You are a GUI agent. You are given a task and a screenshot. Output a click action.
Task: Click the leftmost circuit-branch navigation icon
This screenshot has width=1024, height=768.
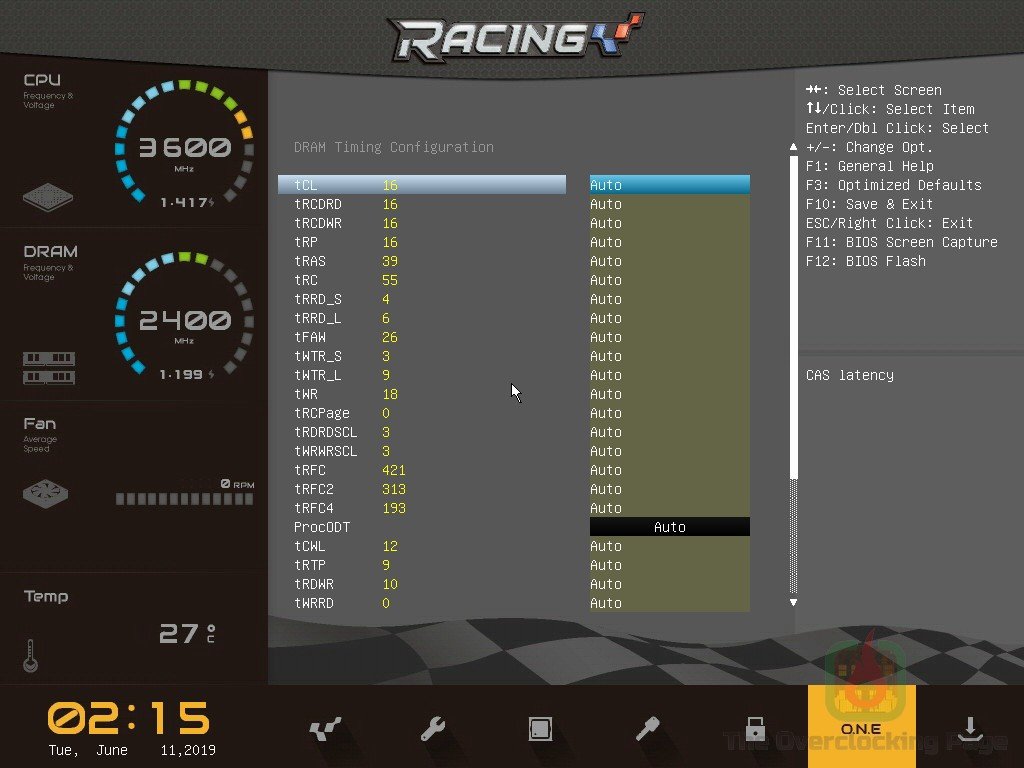coord(325,729)
